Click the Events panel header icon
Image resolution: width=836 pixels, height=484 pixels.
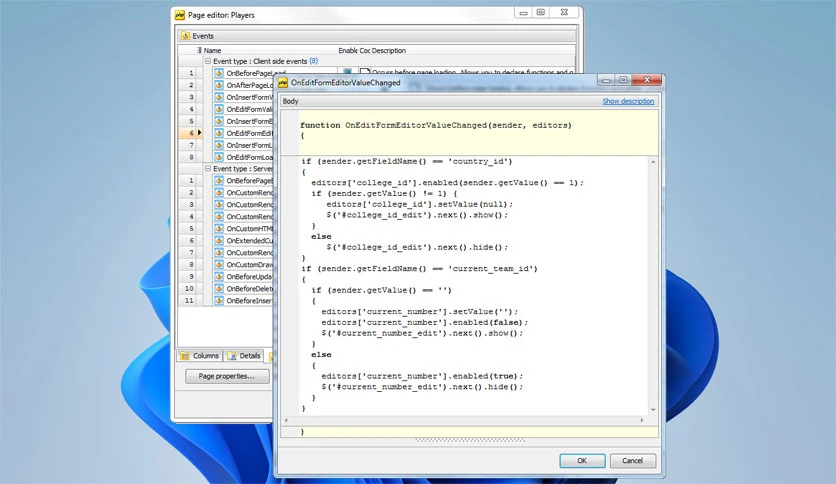click(x=186, y=36)
